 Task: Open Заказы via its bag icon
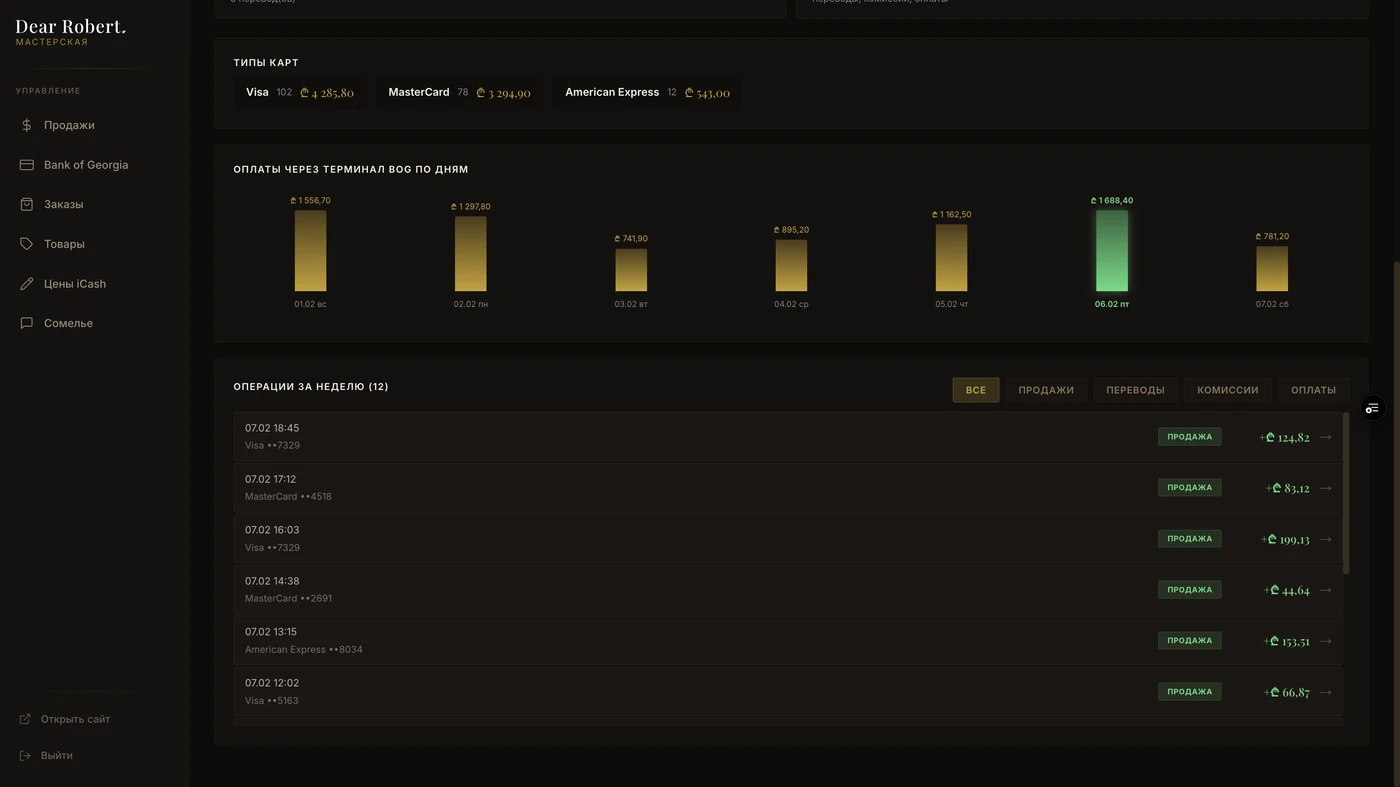[x=27, y=204]
